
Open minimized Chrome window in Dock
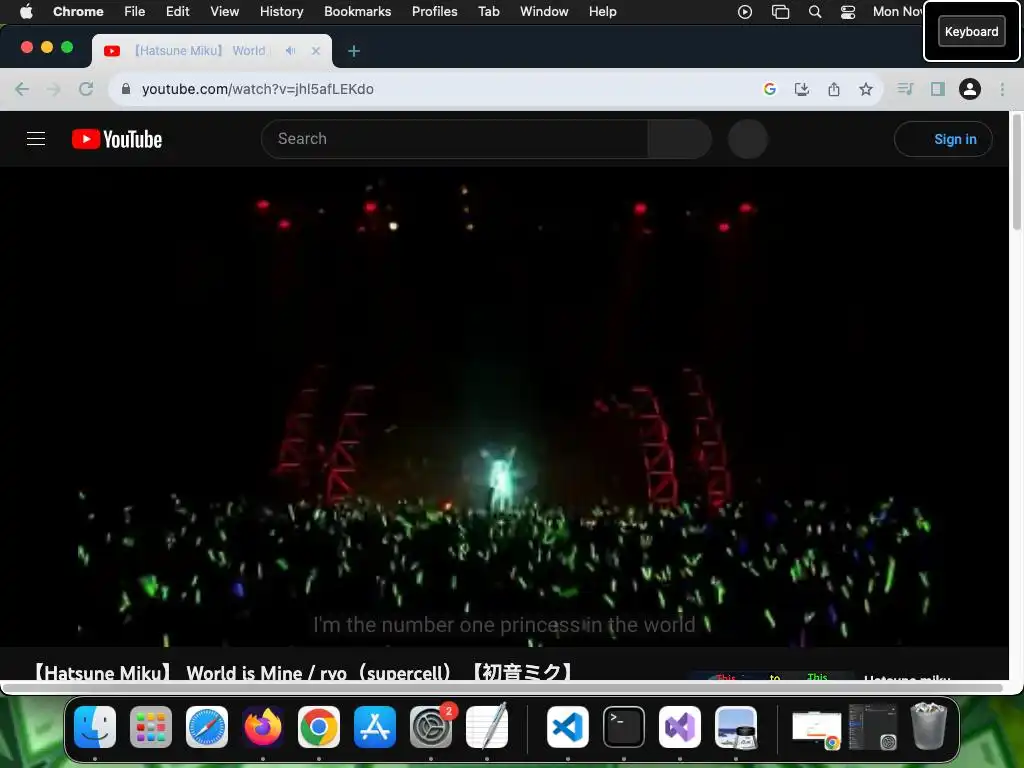coord(816,730)
